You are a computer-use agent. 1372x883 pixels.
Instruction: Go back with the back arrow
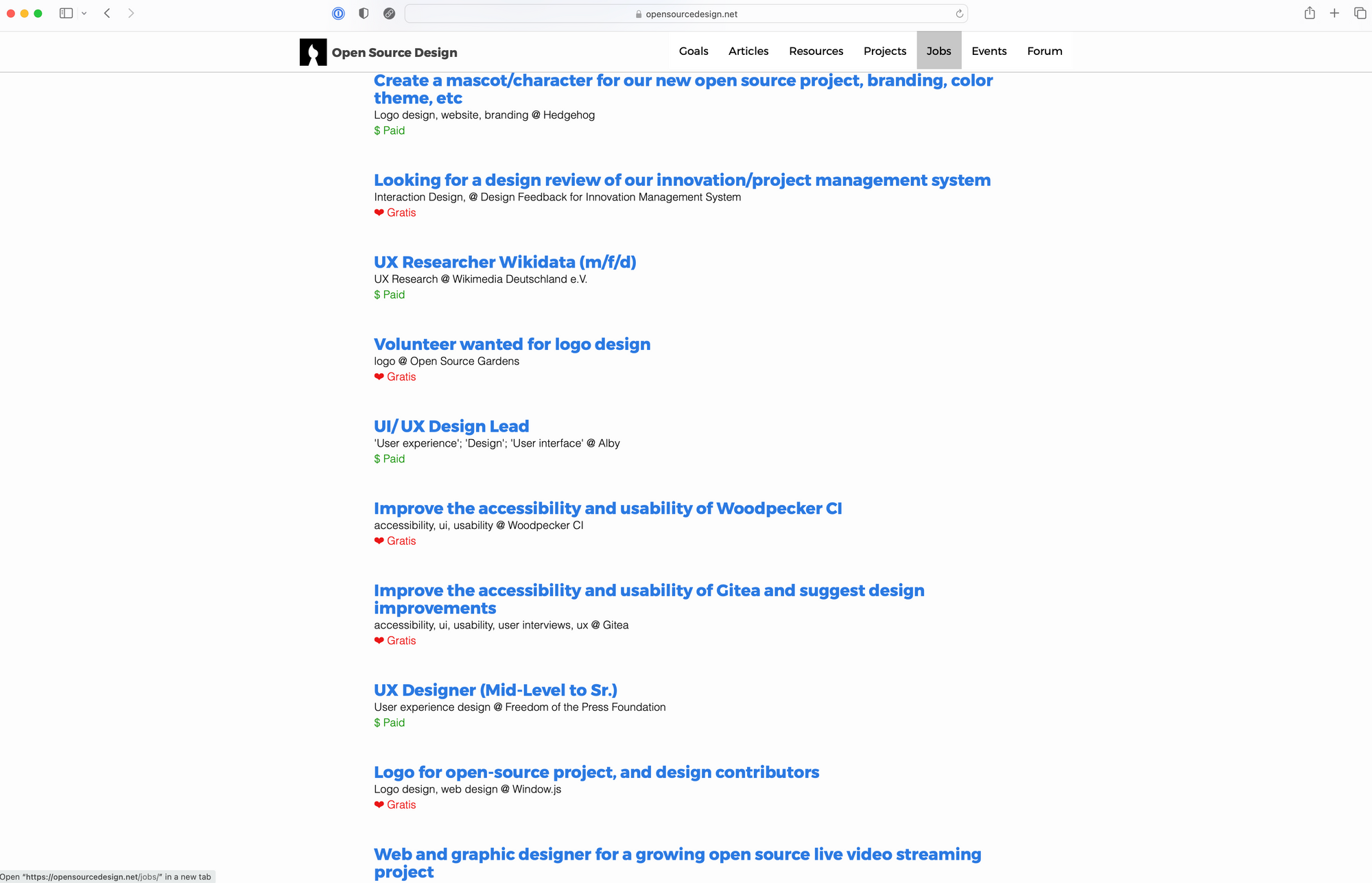pyautogui.click(x=108, y=13)
